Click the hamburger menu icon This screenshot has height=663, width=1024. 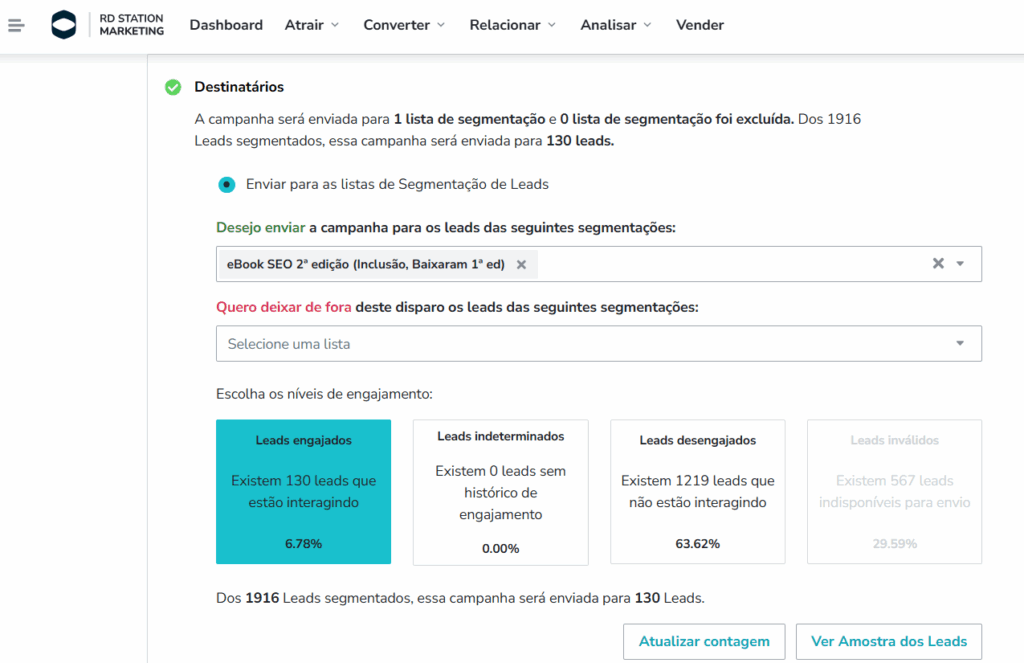(x=15, y=25)
